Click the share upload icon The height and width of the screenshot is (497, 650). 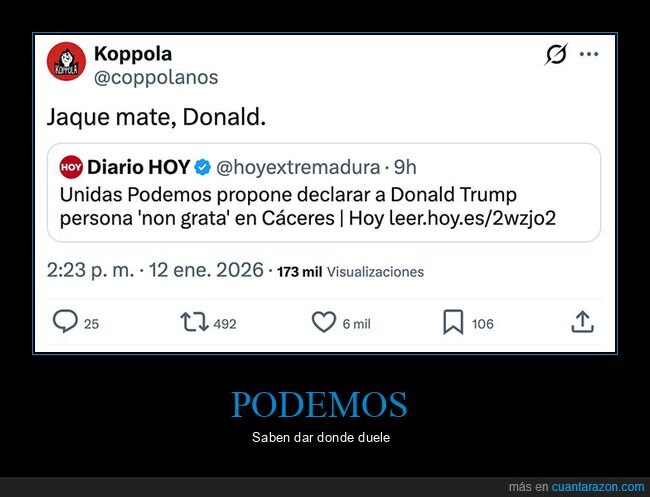pyautogui.click(x=582, y=322)
